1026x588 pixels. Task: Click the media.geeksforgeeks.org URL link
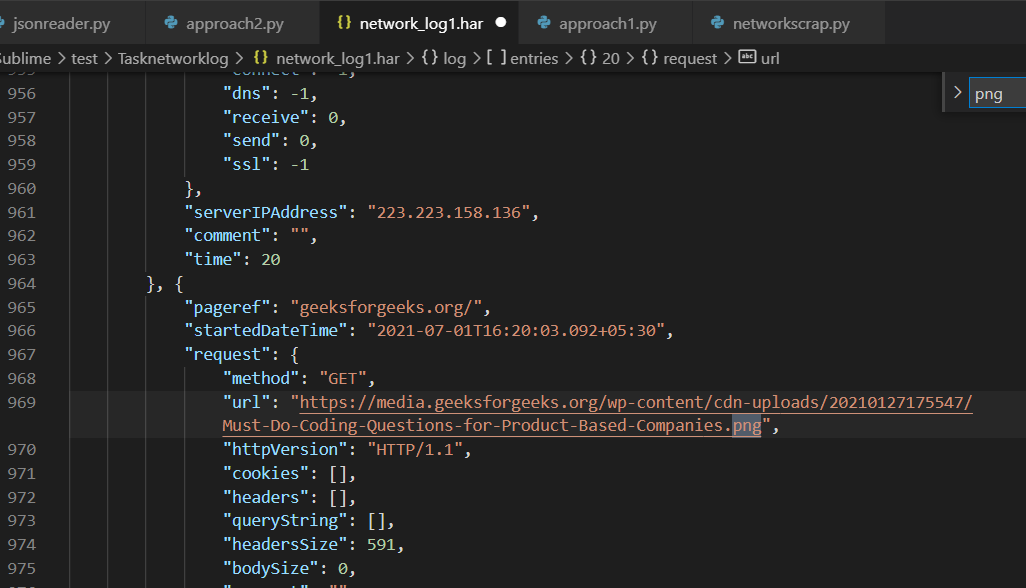click(x=635, y=403)
